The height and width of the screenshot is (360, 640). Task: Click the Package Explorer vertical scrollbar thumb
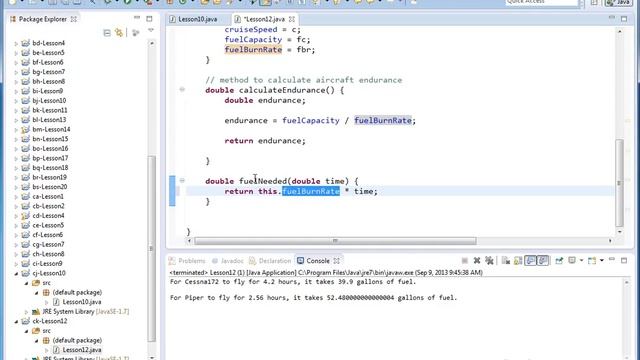coord(151,249)
